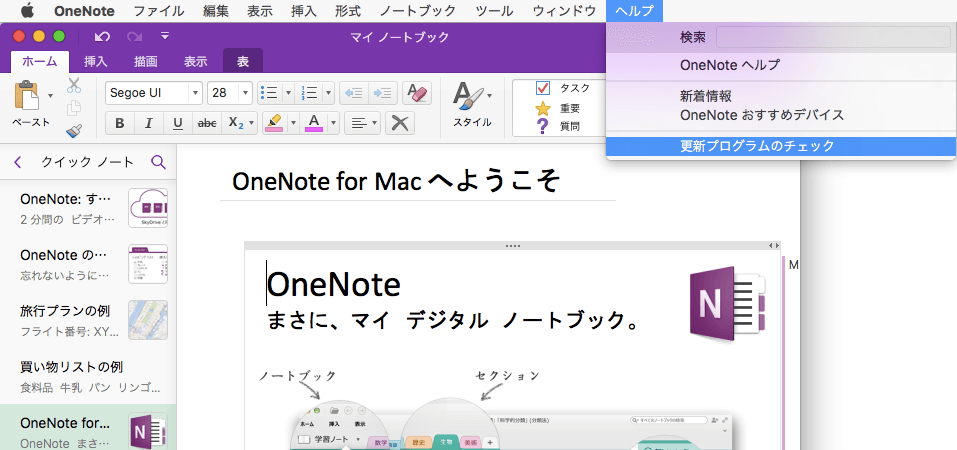Viewport: 957px width, 450px height.
Task: Click the page title OneNote for Mac へようこそ
Action: 395,181
